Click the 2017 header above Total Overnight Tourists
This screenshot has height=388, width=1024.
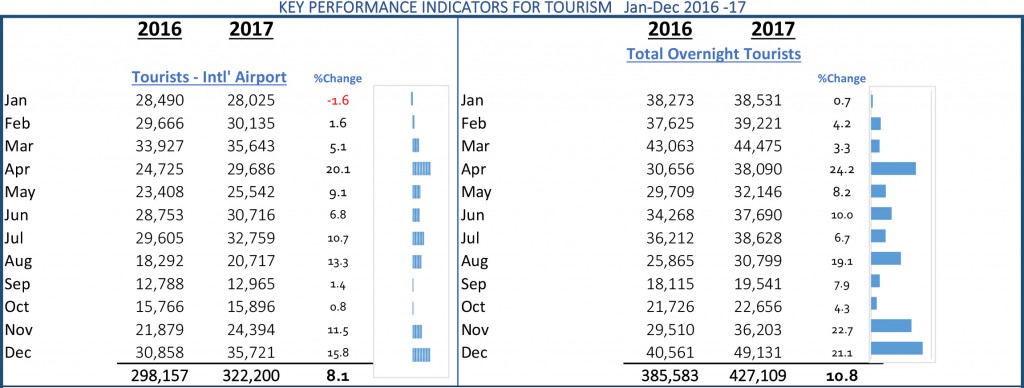coord(773,29)
